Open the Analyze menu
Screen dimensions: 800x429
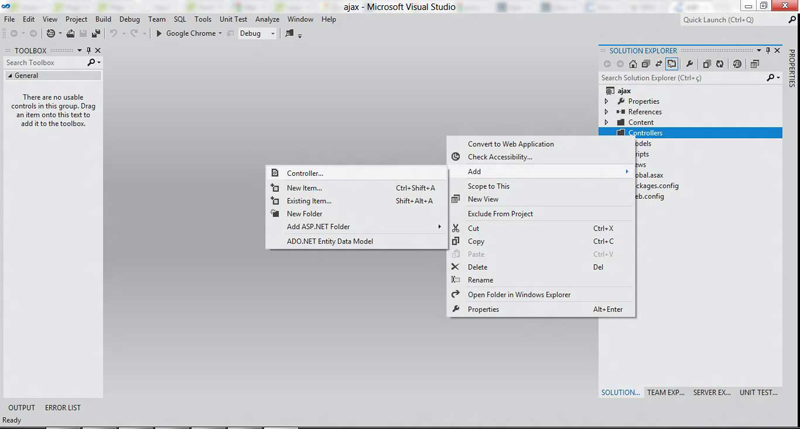267,19
